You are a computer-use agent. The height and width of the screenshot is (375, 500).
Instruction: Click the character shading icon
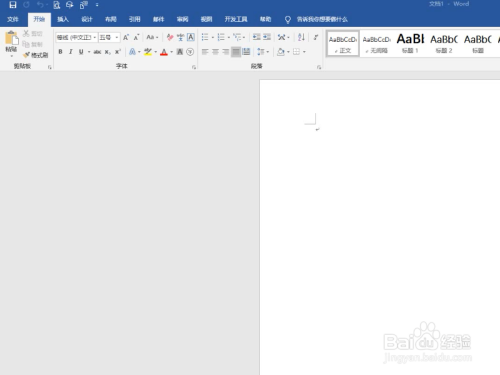click(x=180, y=52)
